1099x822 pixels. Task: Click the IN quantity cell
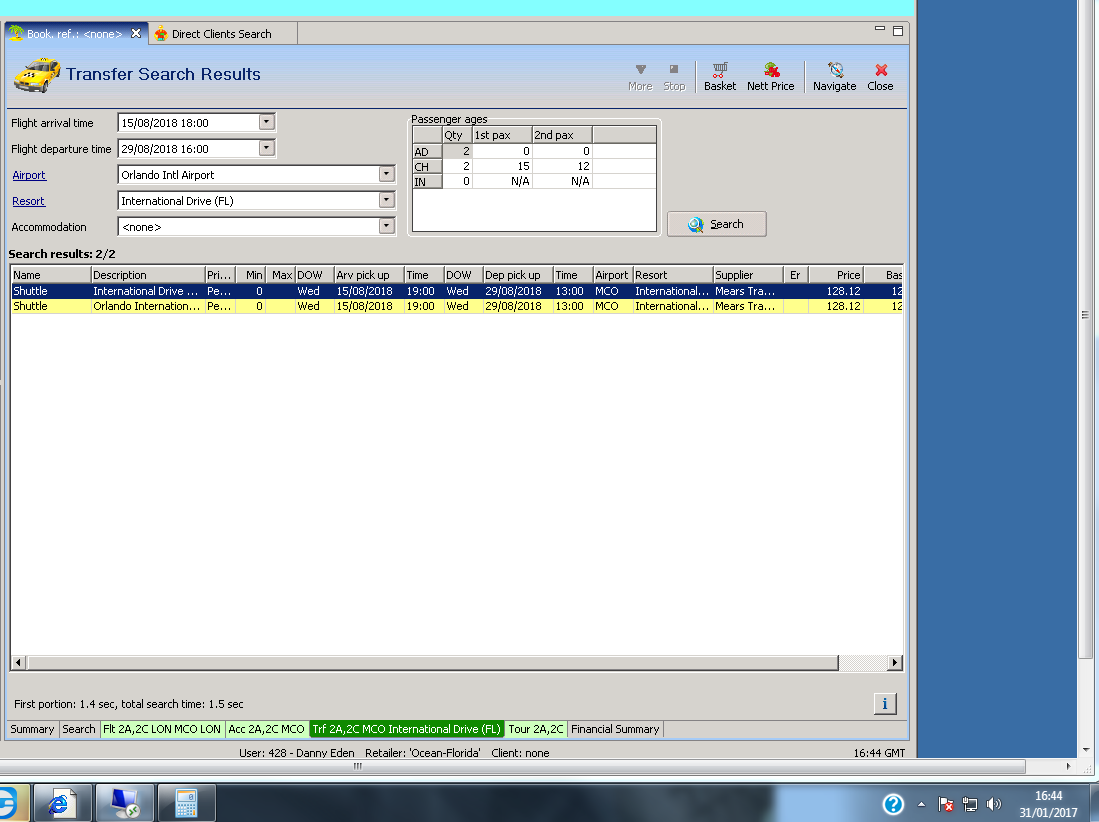pyautogui.click(x=457, y=181)
